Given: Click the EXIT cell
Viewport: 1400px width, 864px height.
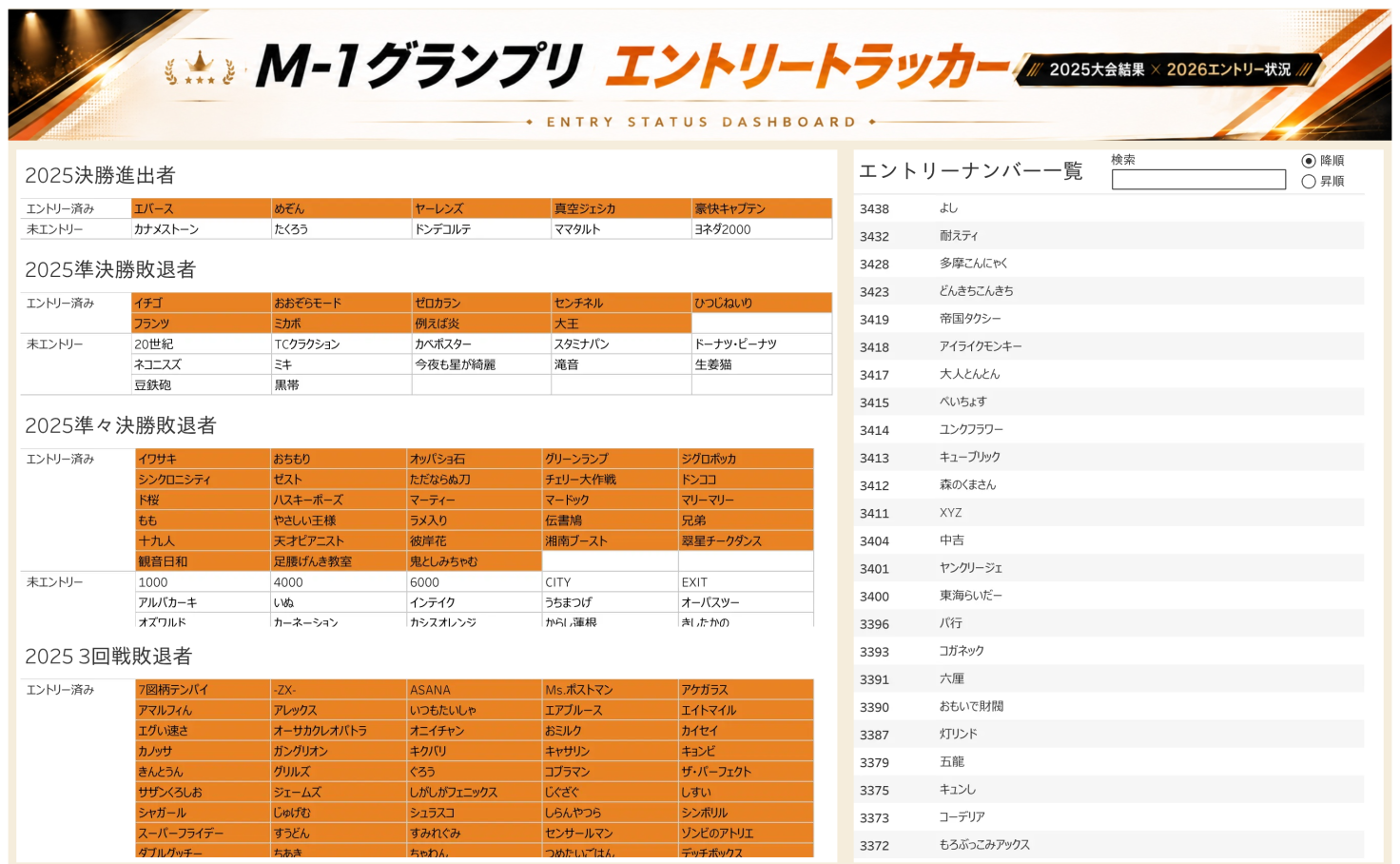Looking at the screenshot, I should (746, 582).
